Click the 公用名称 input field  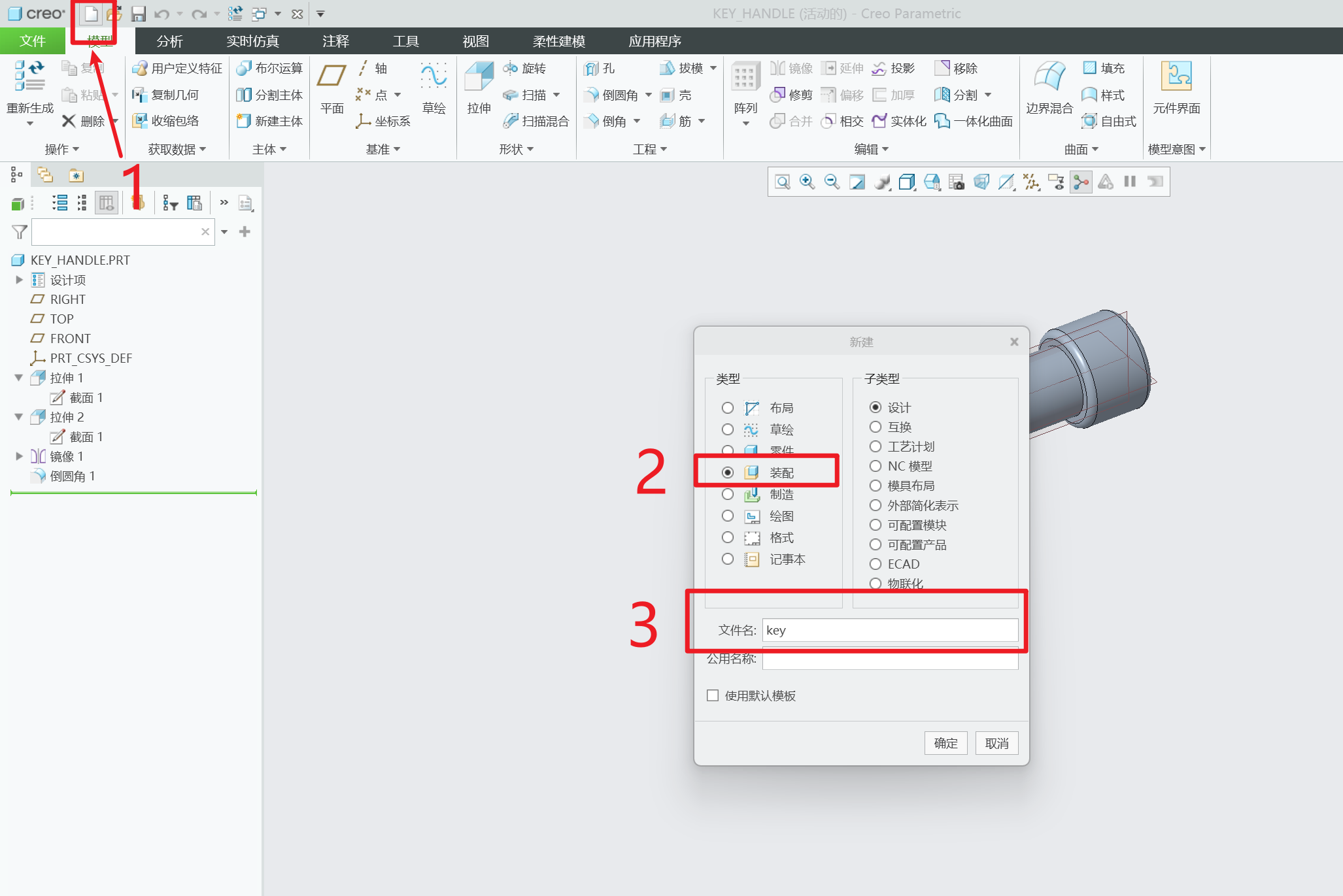889,661
